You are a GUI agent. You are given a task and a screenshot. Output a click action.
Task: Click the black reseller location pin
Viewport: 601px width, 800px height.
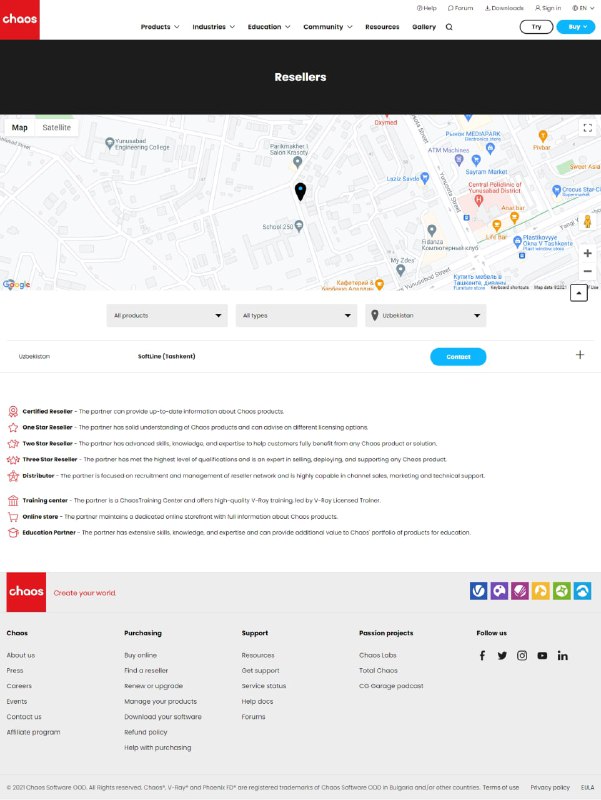pos(300,191)
